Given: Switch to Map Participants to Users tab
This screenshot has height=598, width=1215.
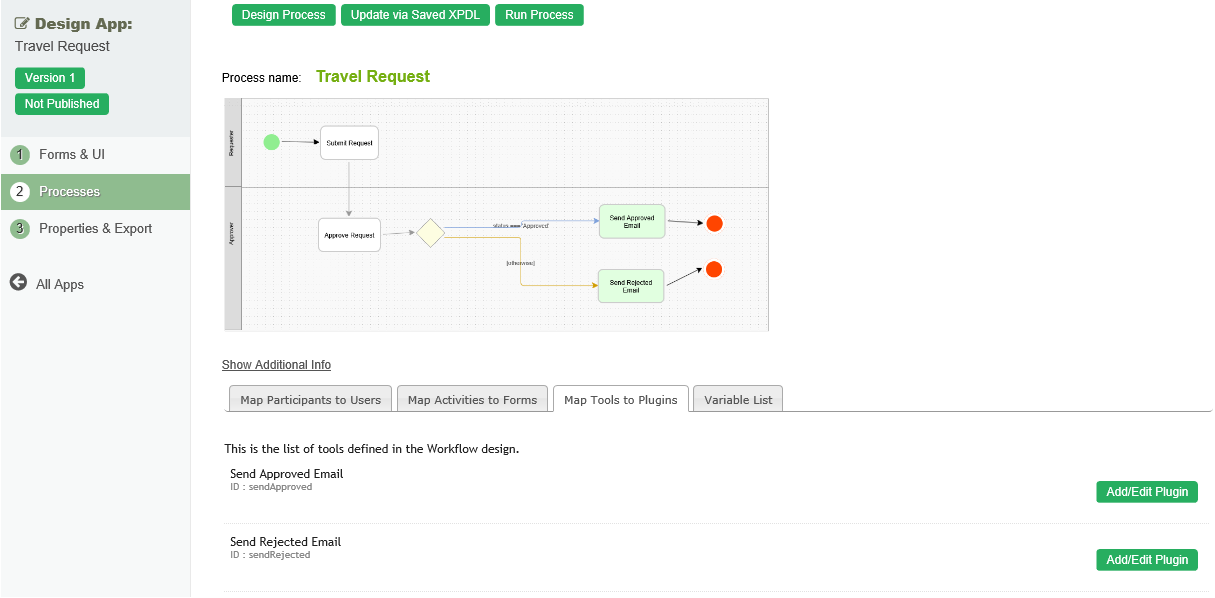Looking at the screenshot, I should click(310, 399).
